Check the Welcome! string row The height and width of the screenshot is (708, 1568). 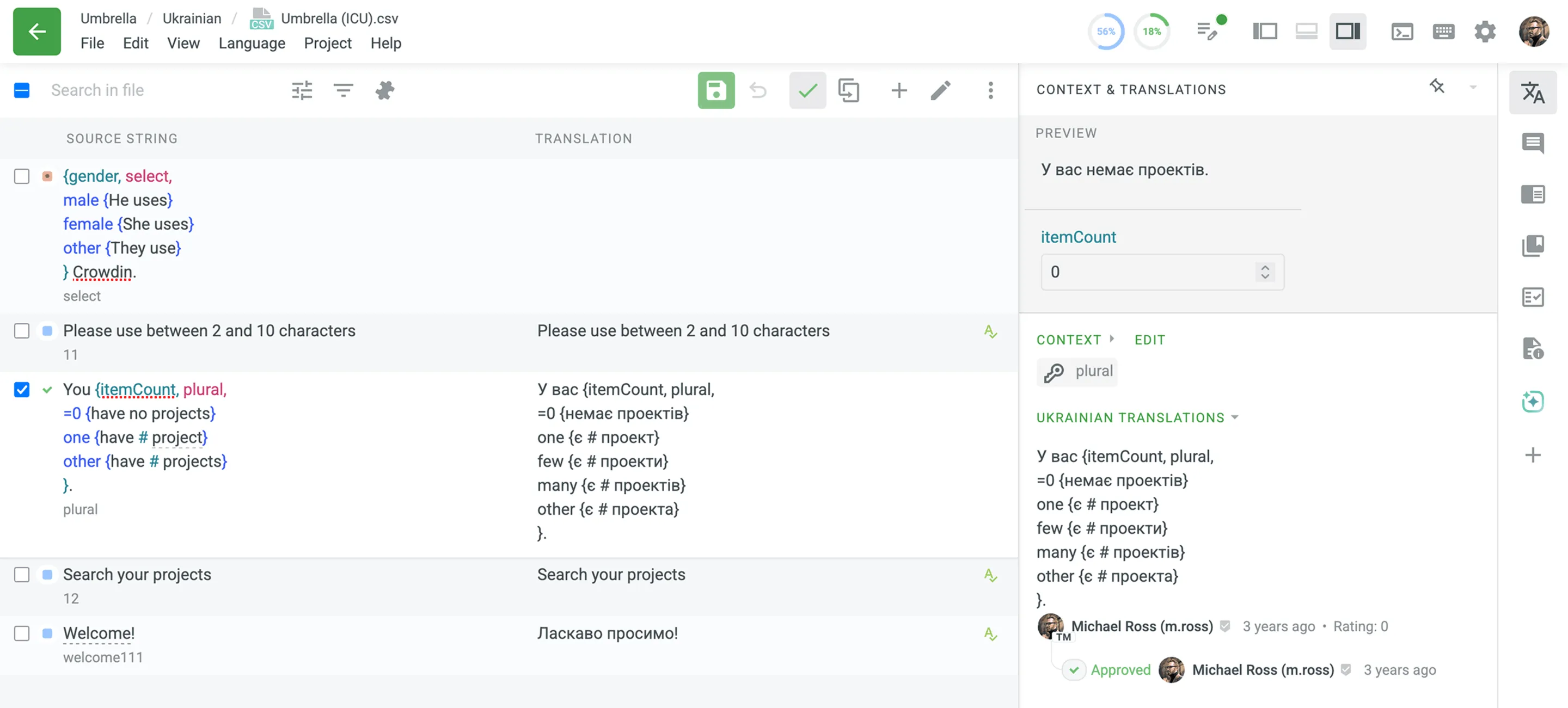pos(22,633)
